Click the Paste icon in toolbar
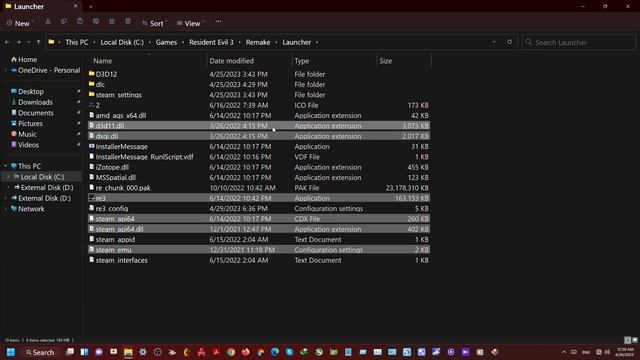Image resolution: width=640 pixels, height=360 pixels. (x=80, y=22)
